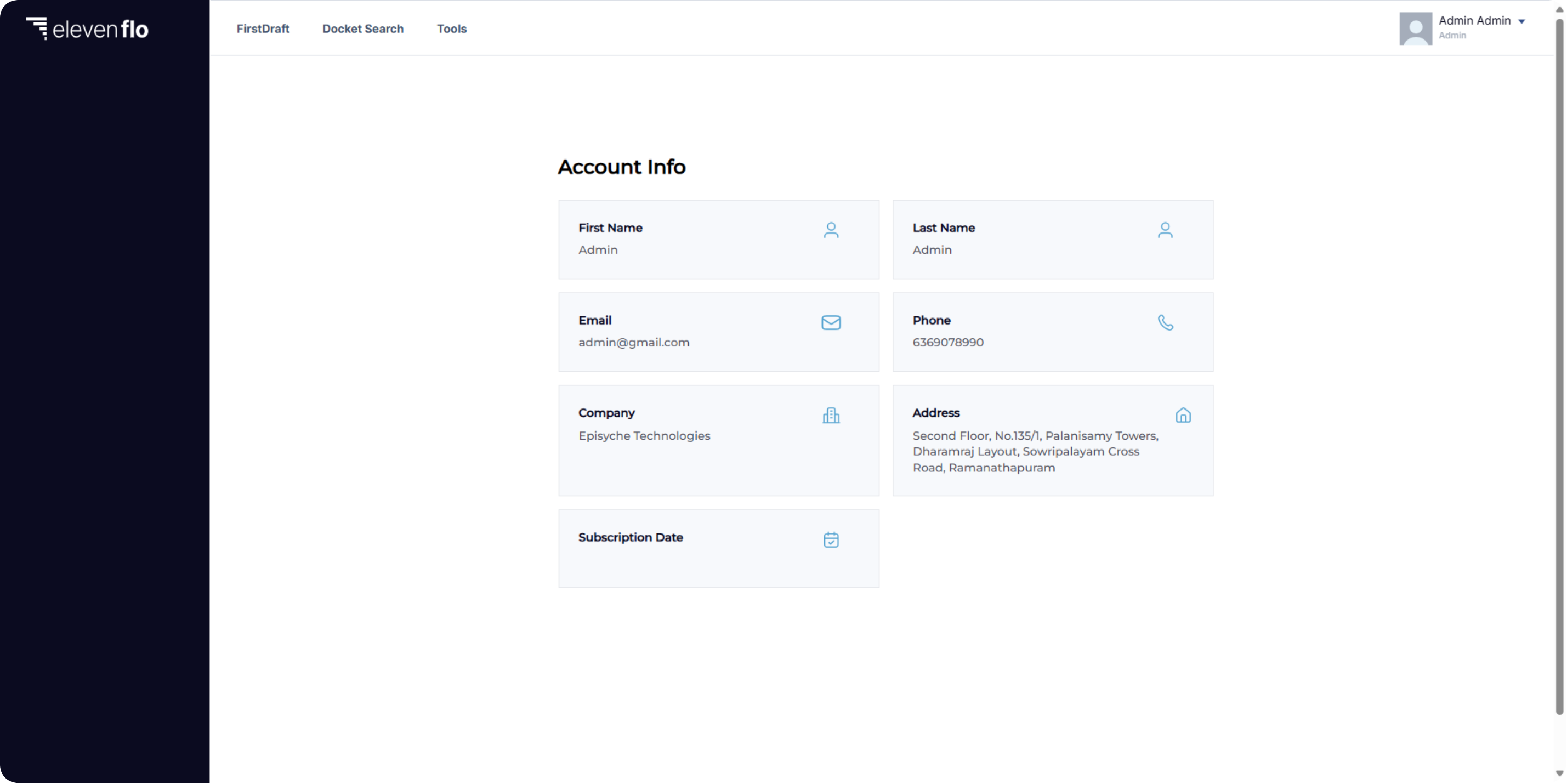Click the scrollbar down arrow

[x=1559, y=773]
